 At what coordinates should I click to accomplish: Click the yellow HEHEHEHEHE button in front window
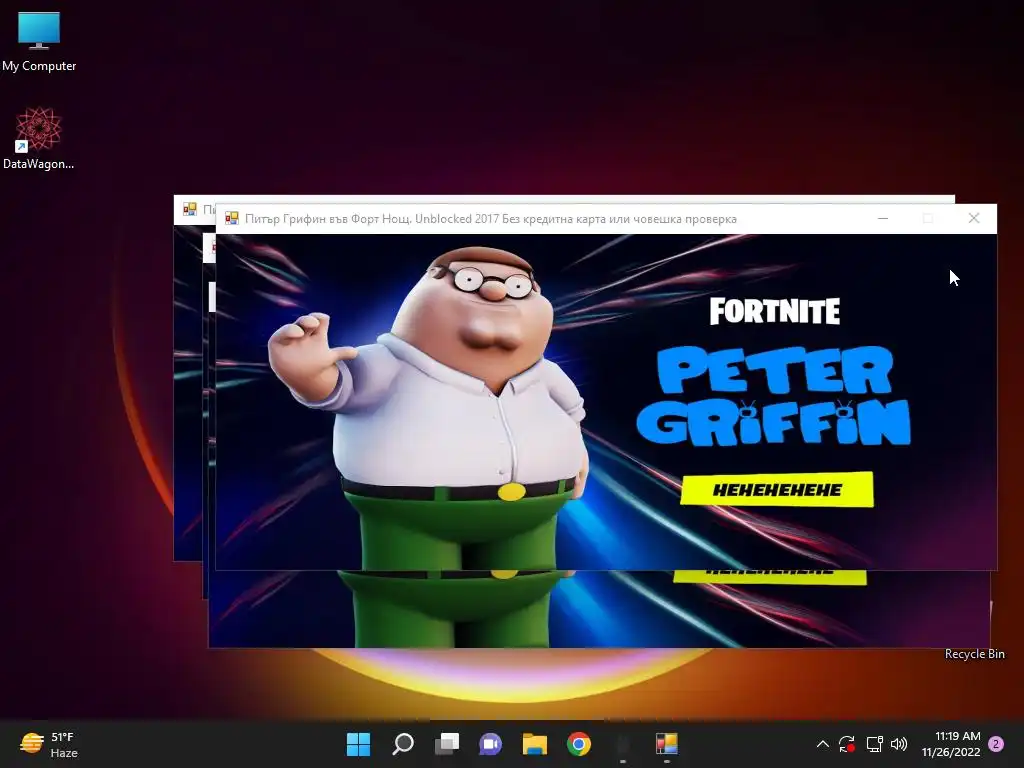(x=776, y=489)
